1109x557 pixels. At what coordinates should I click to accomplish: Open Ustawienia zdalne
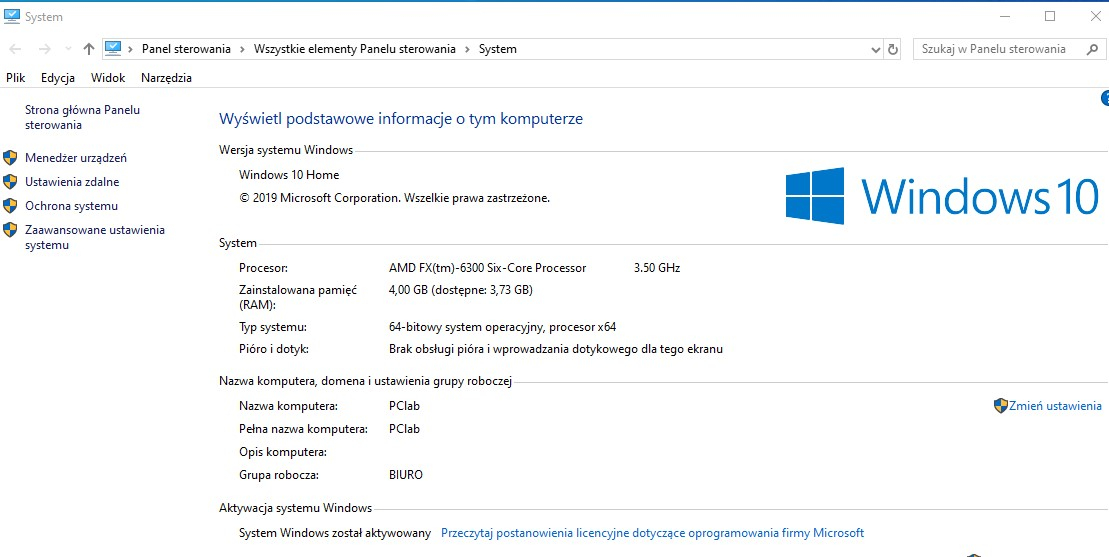click(x=72, y=182)
